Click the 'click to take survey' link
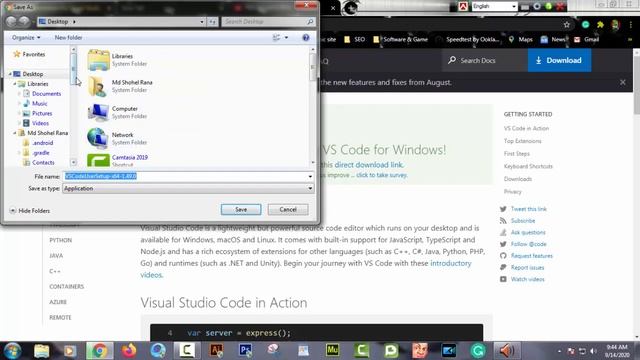Screen dimensions: 640x360 (382, 175)
